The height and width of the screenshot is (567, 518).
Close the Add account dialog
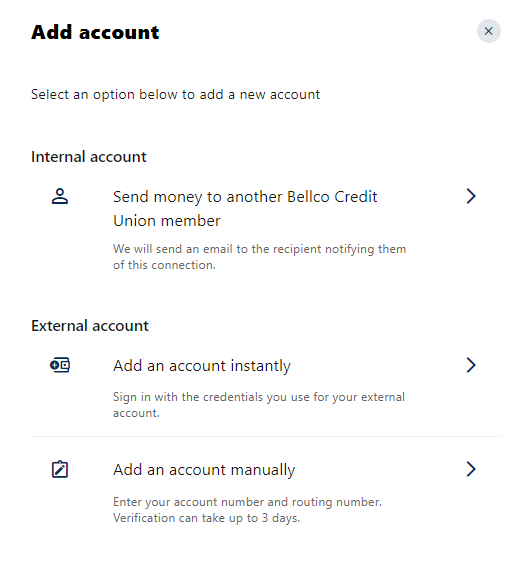[488, 31]
